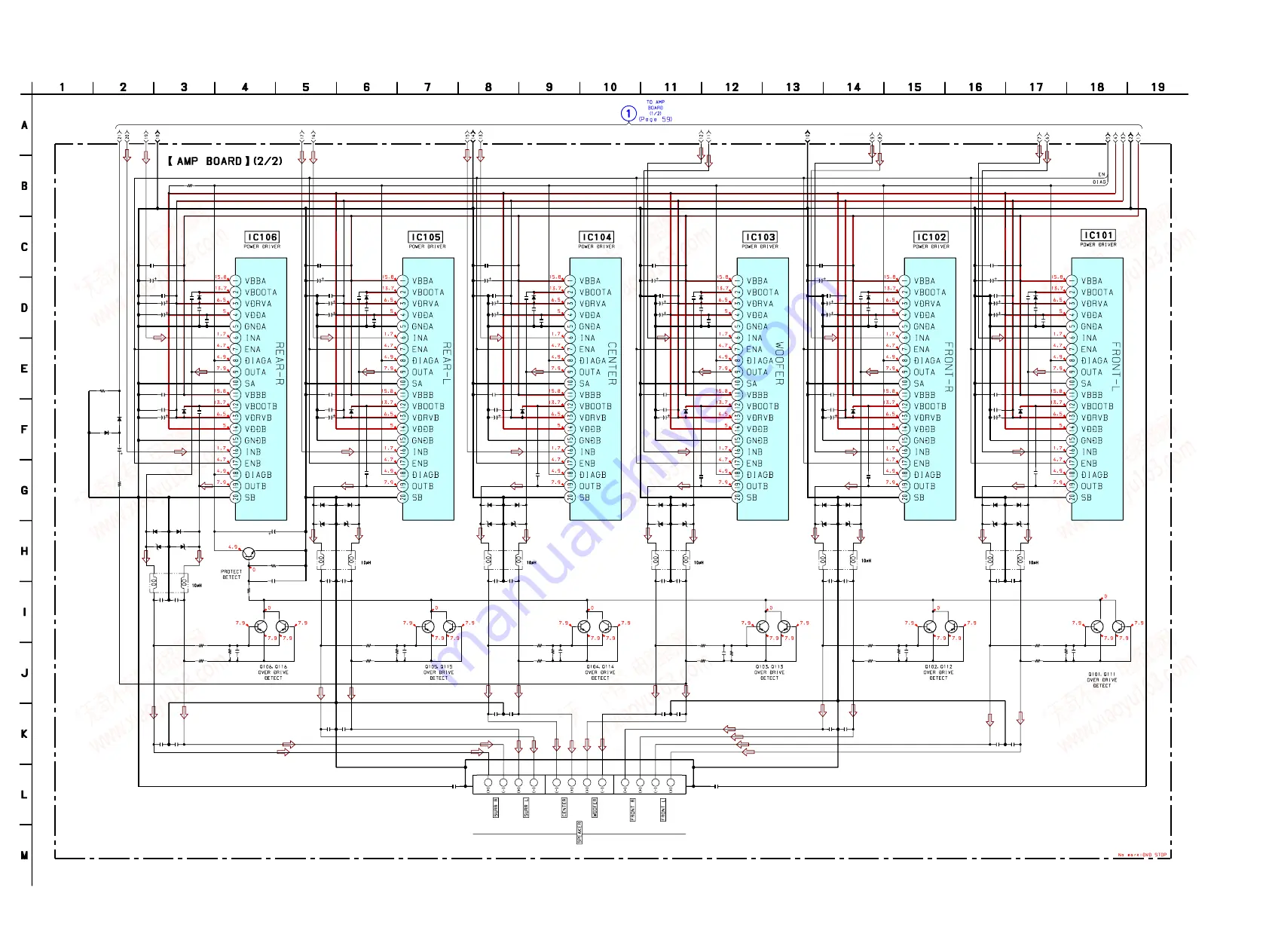Image resolution: width=1266 pixels, height=952 pixels.
Task: Click the SURR R speaker terminal label
Action: 495,807
